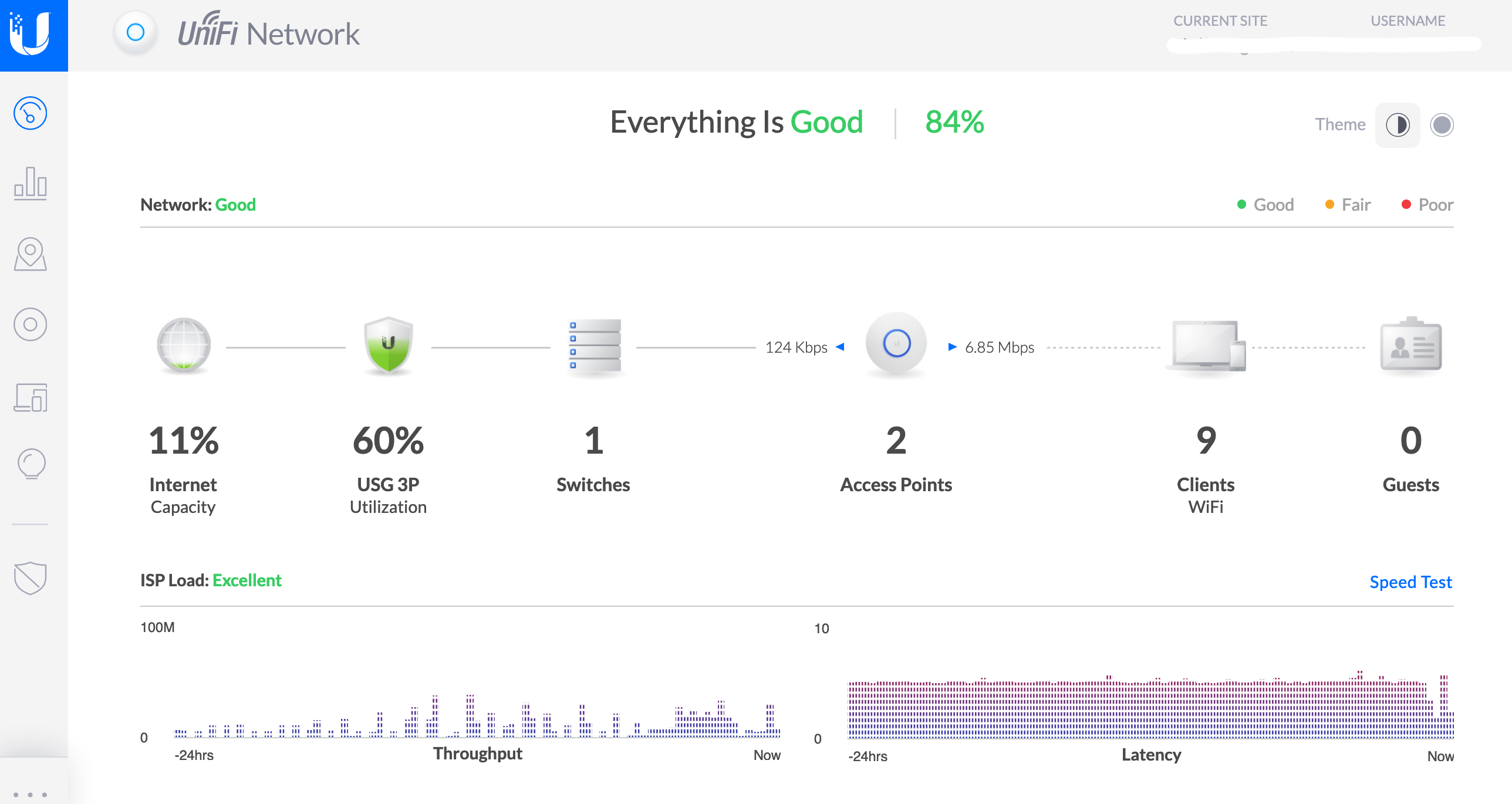The width and height of the screenshot is (1512, 804).
Task: Click the 11% Internet Capacity value
Action: click(x=183, y=441)
